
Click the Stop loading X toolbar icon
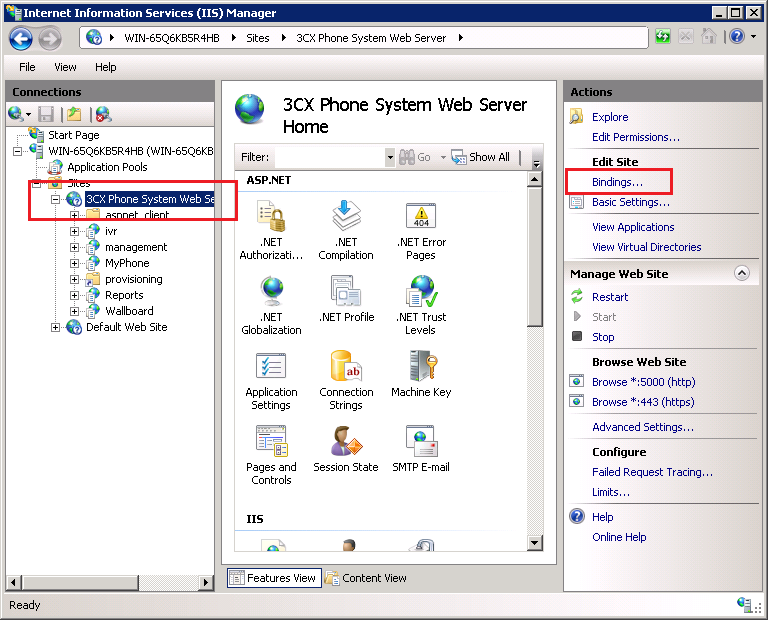685,36
